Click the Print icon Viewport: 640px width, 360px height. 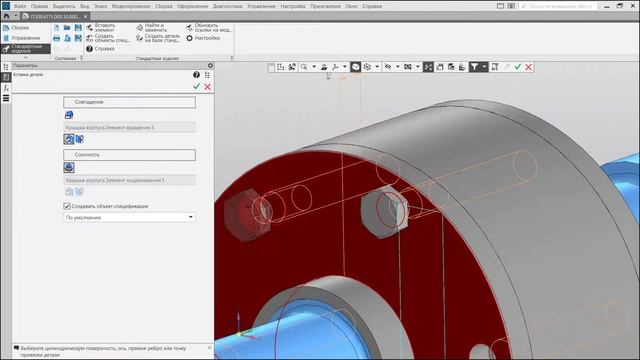pos(56,38)
